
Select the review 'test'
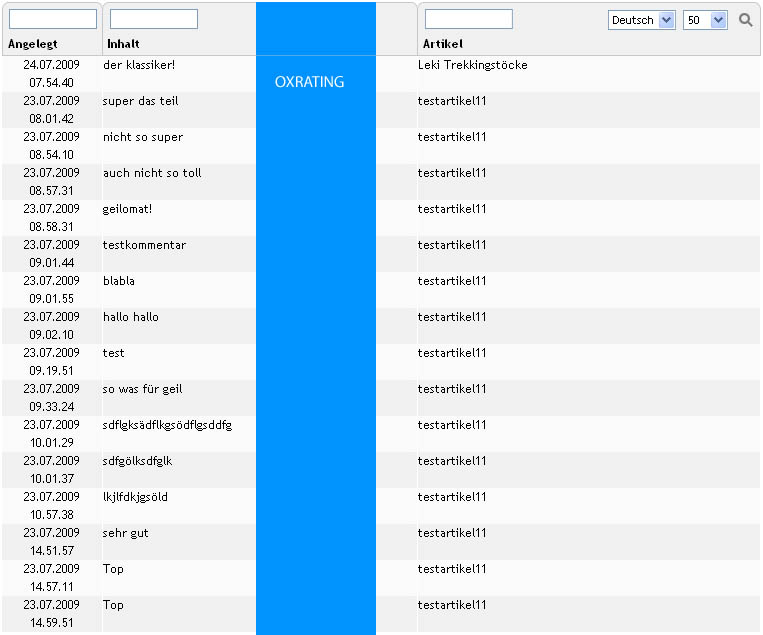pos(113,353)
